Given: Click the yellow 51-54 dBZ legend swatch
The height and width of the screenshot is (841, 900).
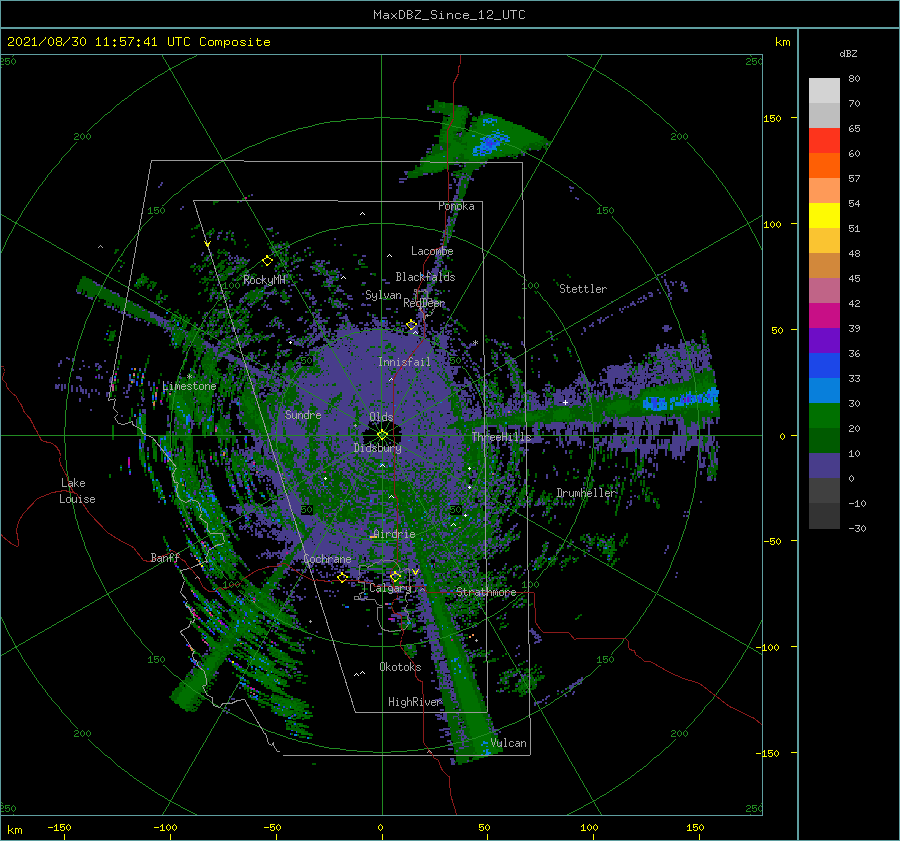Looking at the screenshot, I should 824,216.
